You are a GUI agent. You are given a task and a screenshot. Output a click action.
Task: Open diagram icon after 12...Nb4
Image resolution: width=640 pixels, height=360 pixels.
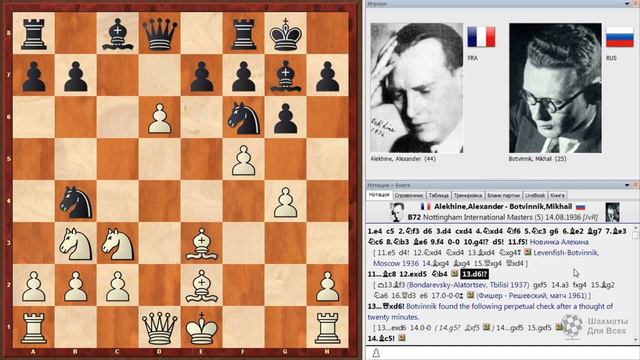[454, 274]
